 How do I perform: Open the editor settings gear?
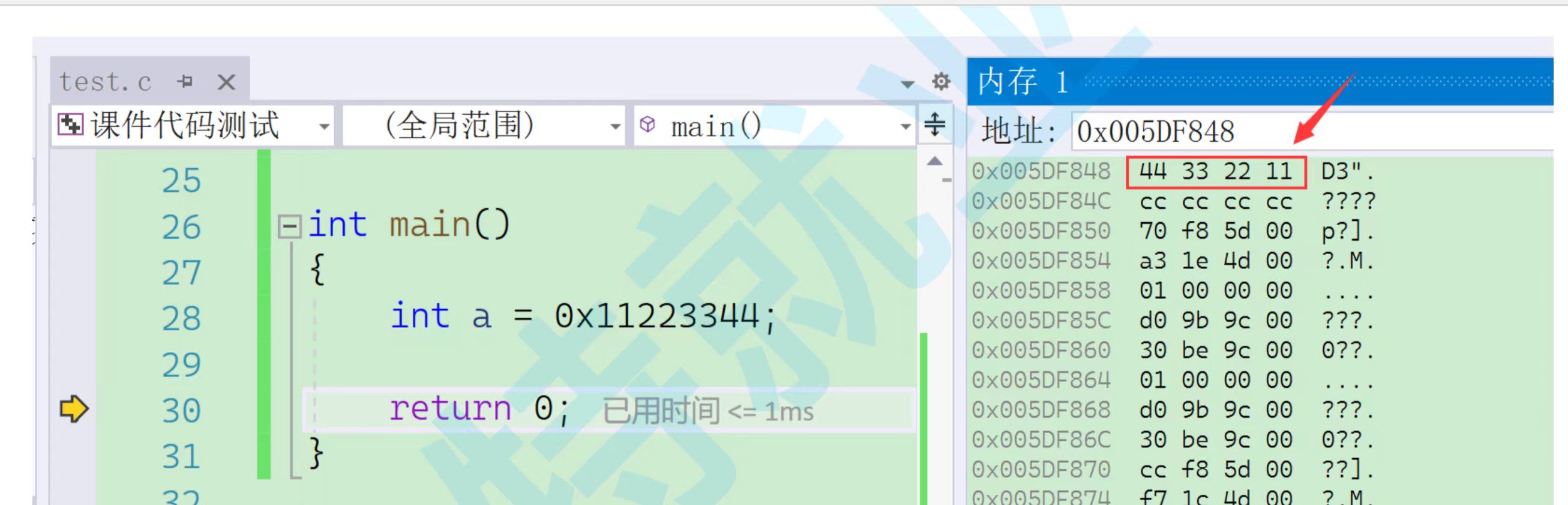(941, 81)
